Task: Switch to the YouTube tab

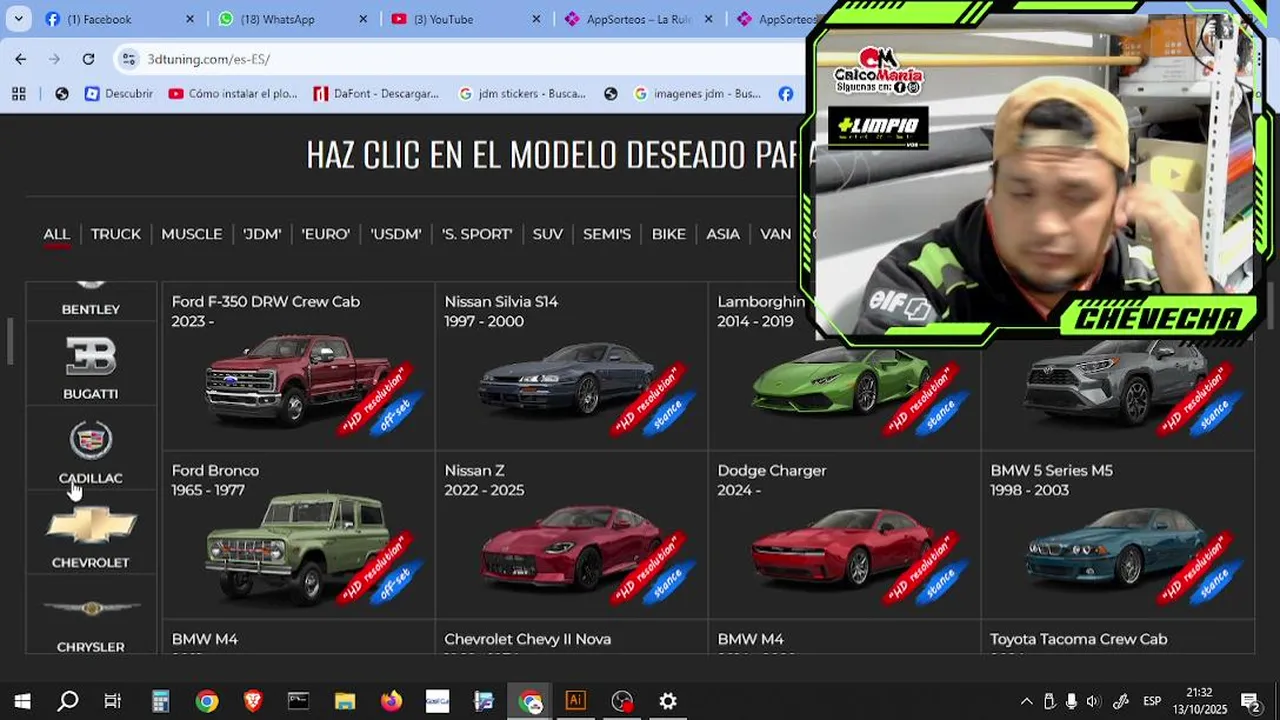Action: tap(465, 19)
